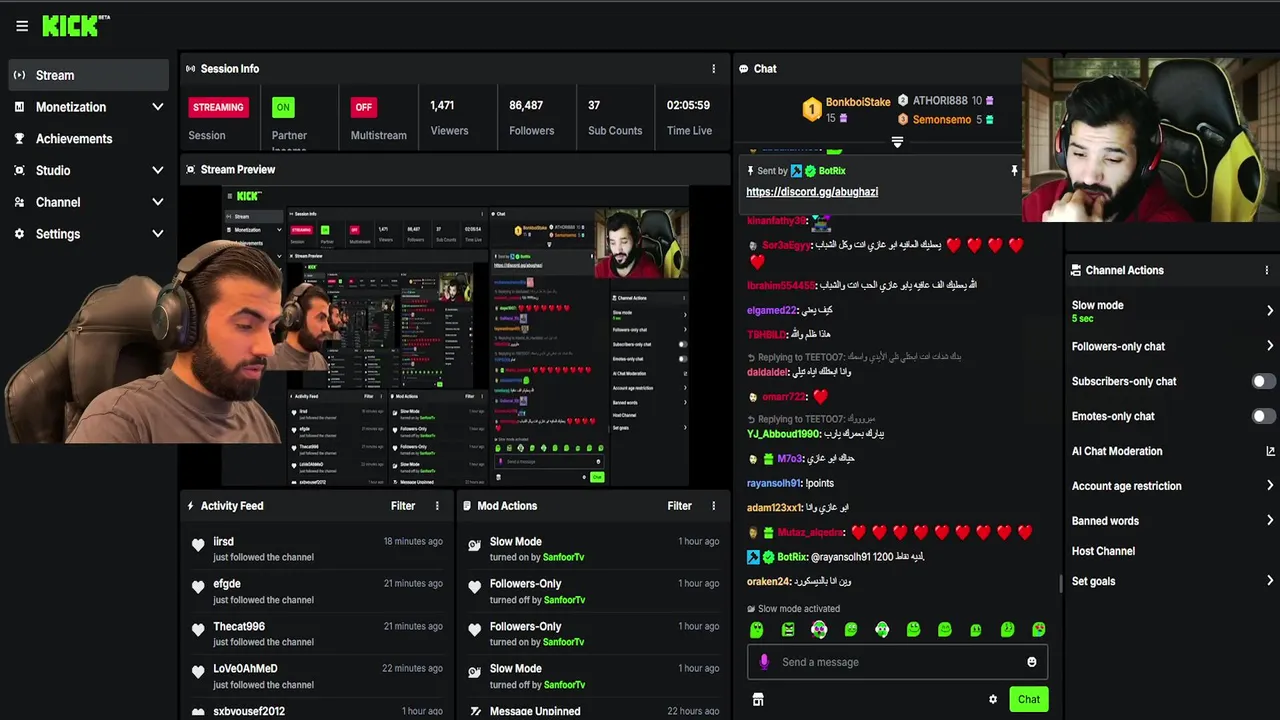Open the Activity Feed three-dot menu

437,506
